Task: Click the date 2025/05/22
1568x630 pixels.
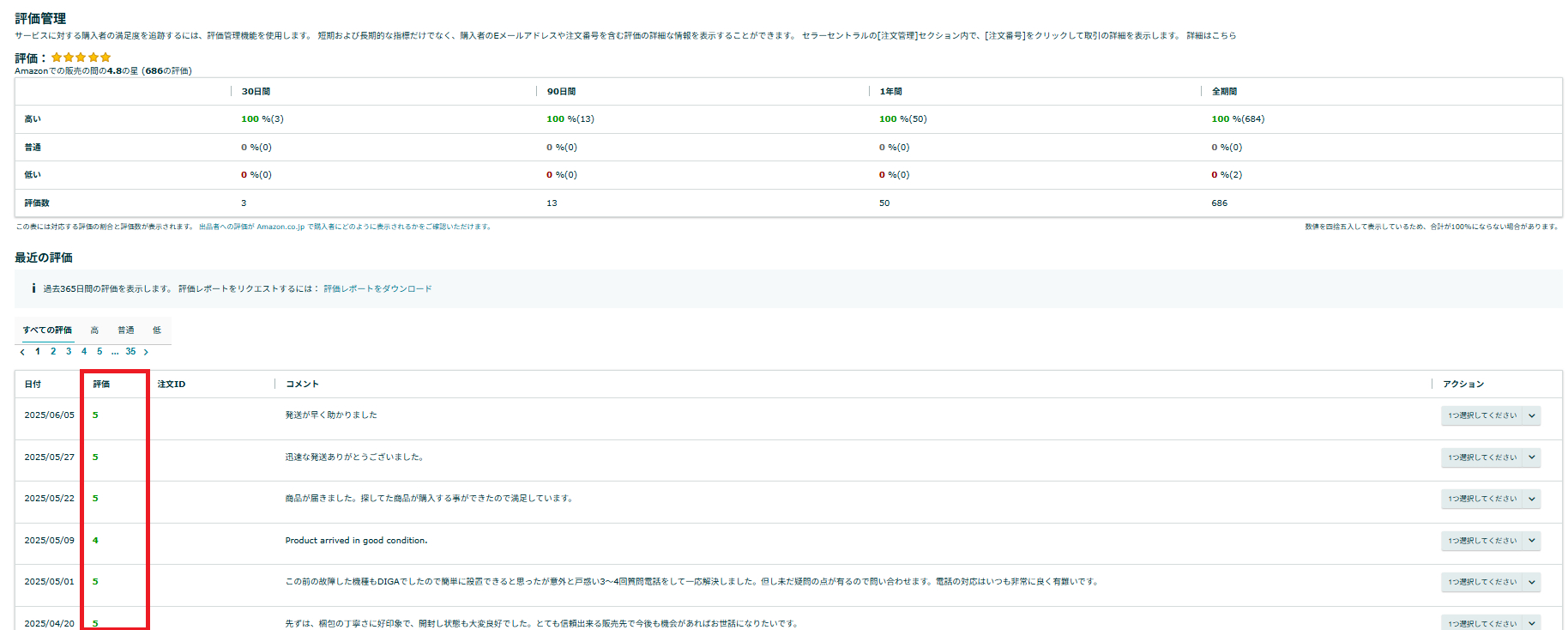Action: pos(49,499)
